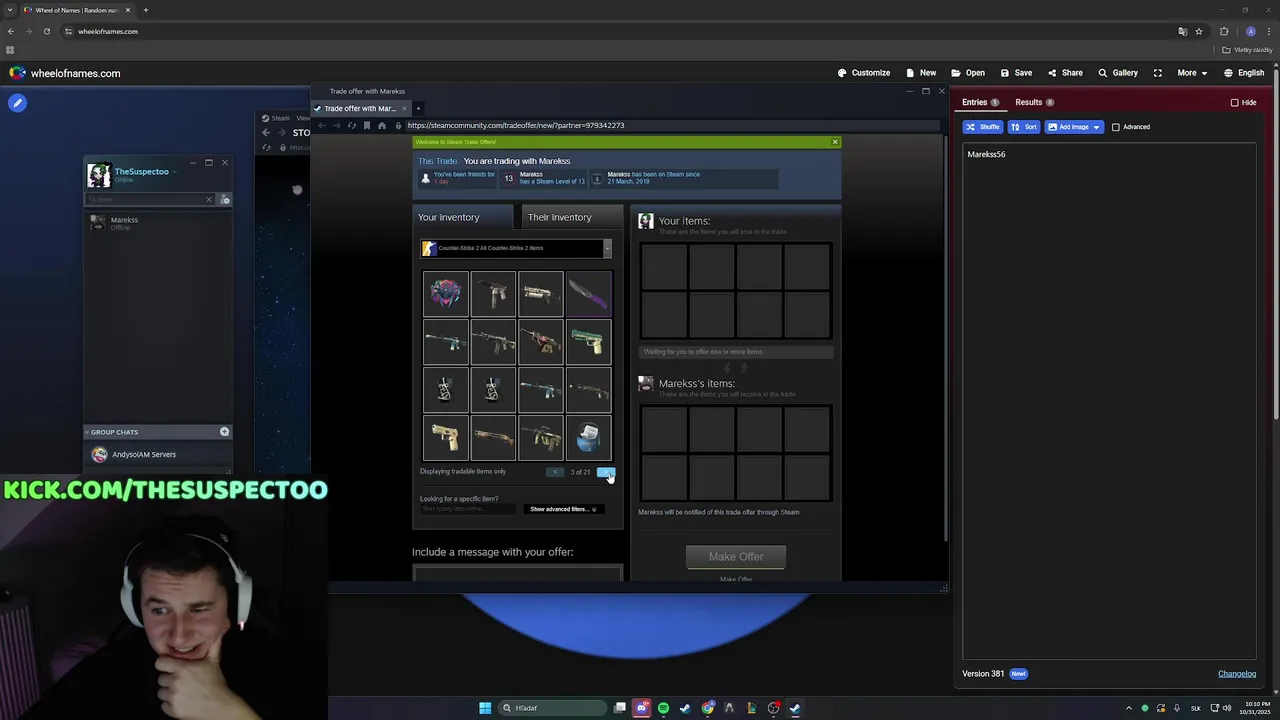Toggle the Hide checkbox
Viewport: 1280px width, 720px height.
1235,102
